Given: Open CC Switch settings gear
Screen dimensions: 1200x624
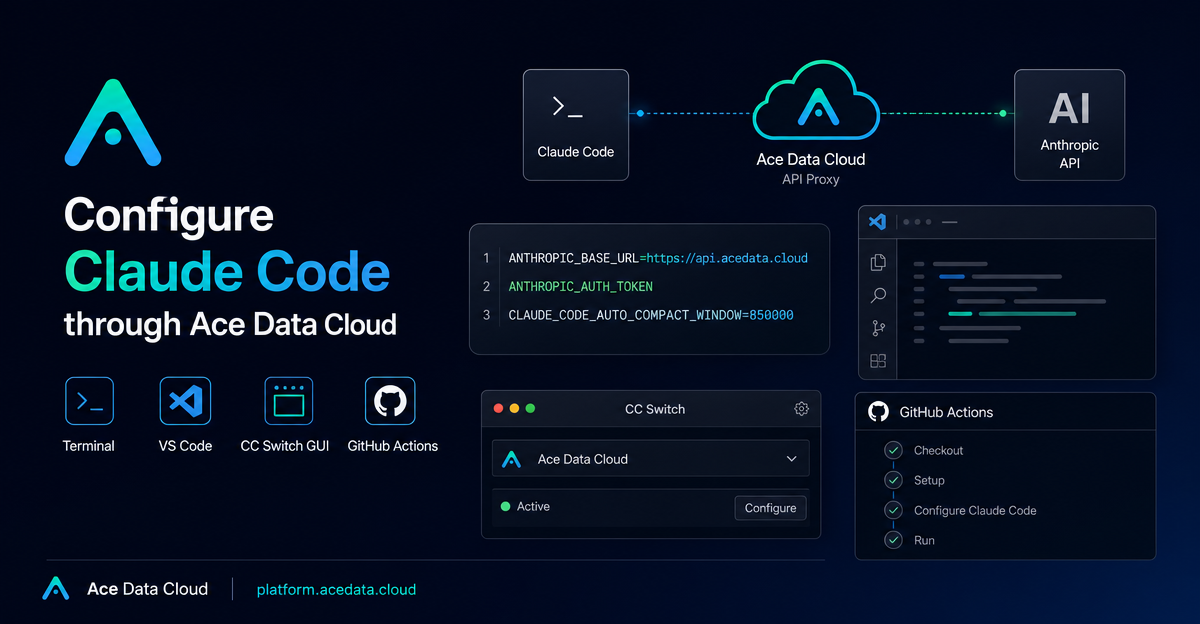Looking at the screenshot, I should point(801,409).
